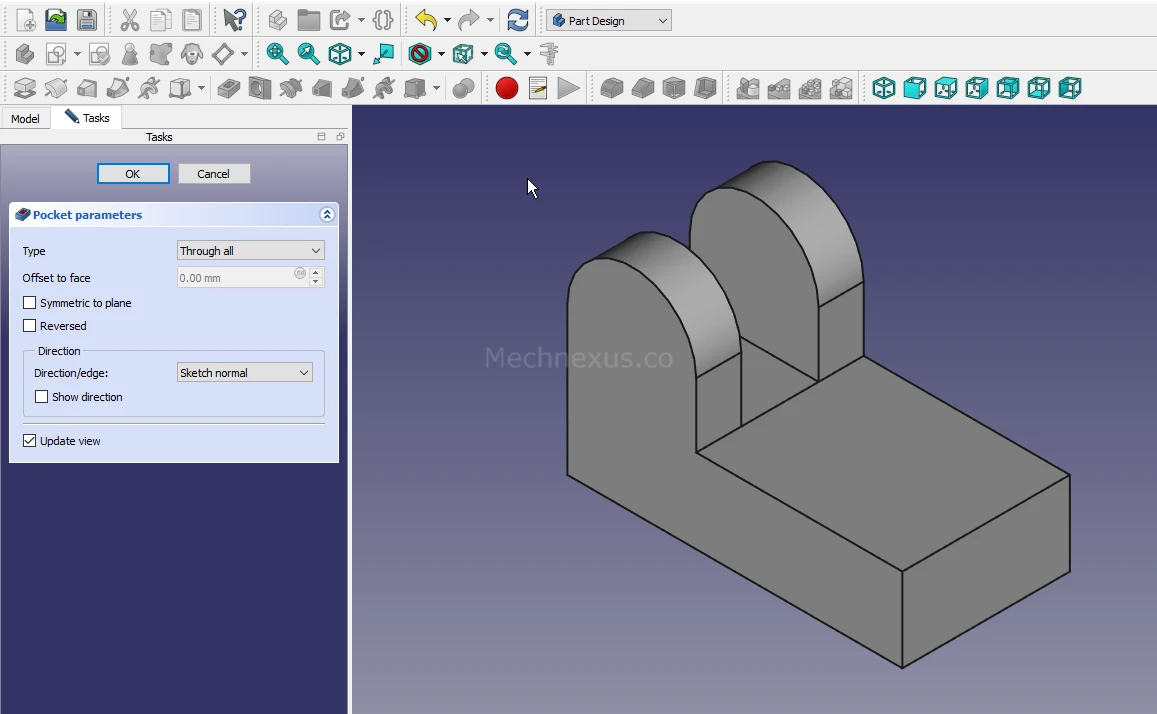This screenshot has width=1157, height=714.
Task: Click the What's This help cursor icon
Action: coord(234,20)
